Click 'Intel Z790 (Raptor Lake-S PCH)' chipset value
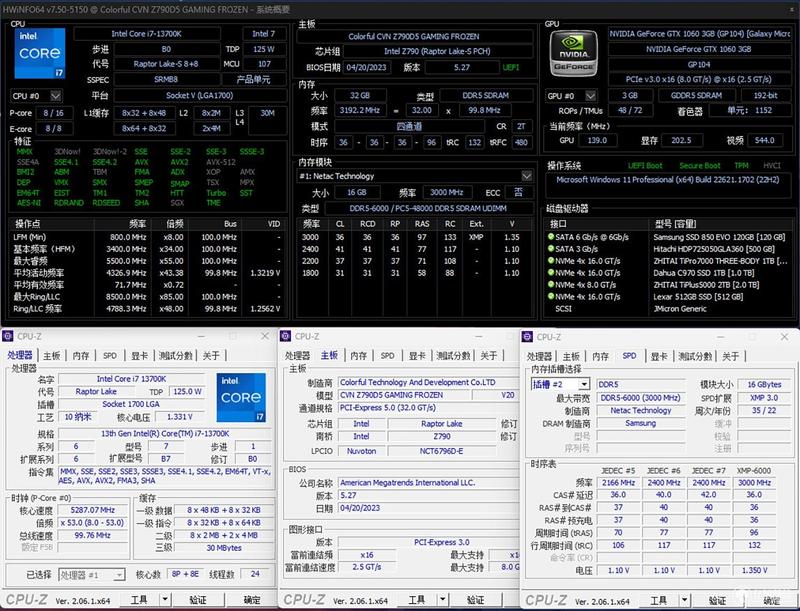Screen dimensions: 800x611 [x=437, y=52]
